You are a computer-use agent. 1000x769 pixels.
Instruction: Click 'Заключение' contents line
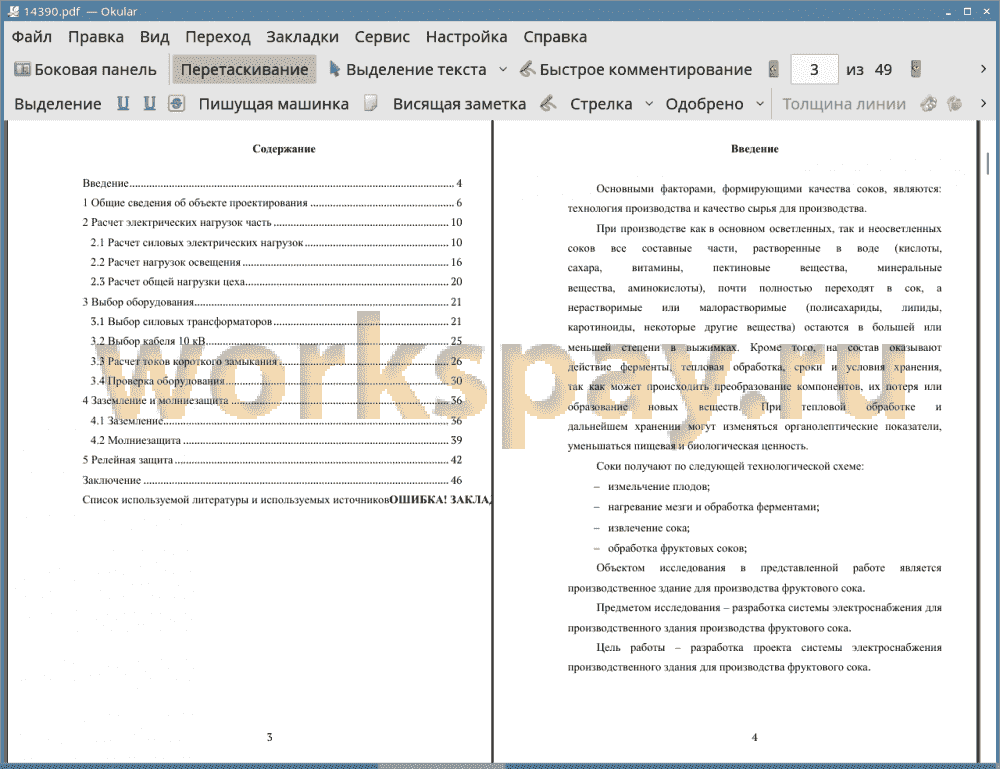272,480
